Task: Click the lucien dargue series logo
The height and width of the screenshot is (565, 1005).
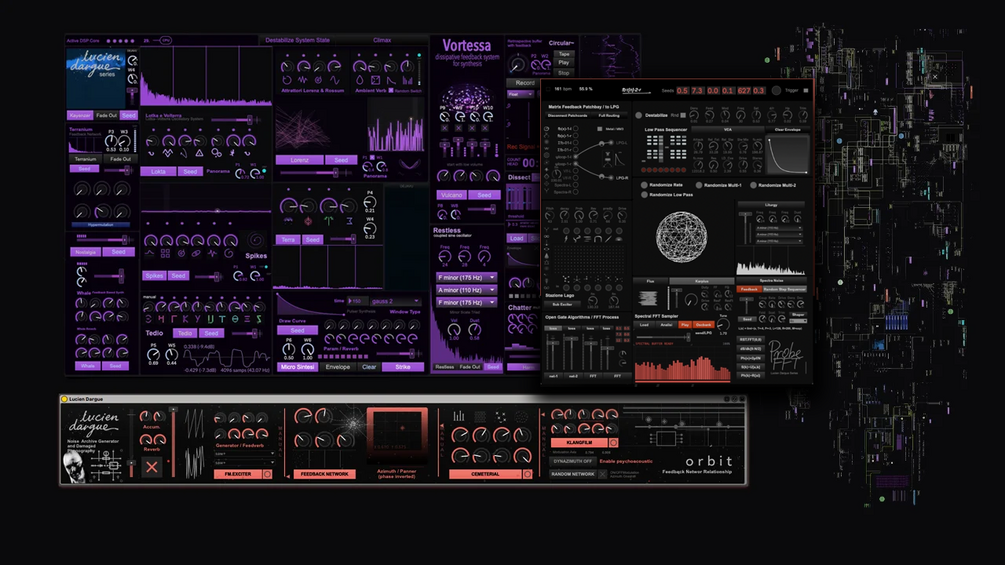Action: coord(96,65)
